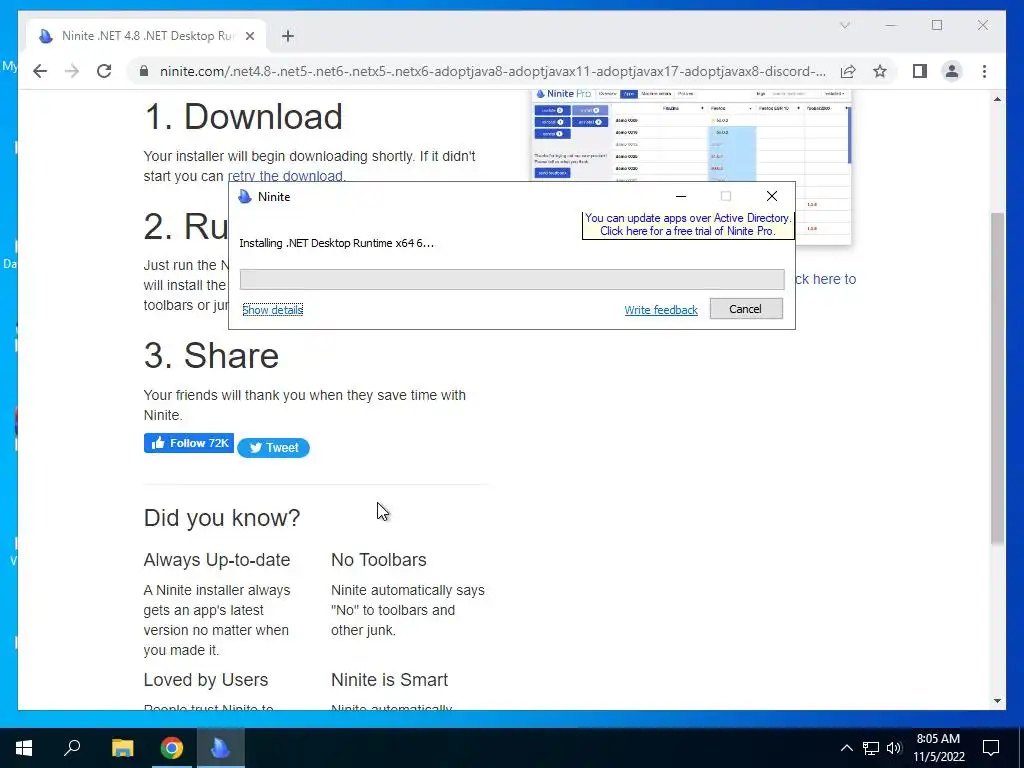Open notification center icon

991,748
